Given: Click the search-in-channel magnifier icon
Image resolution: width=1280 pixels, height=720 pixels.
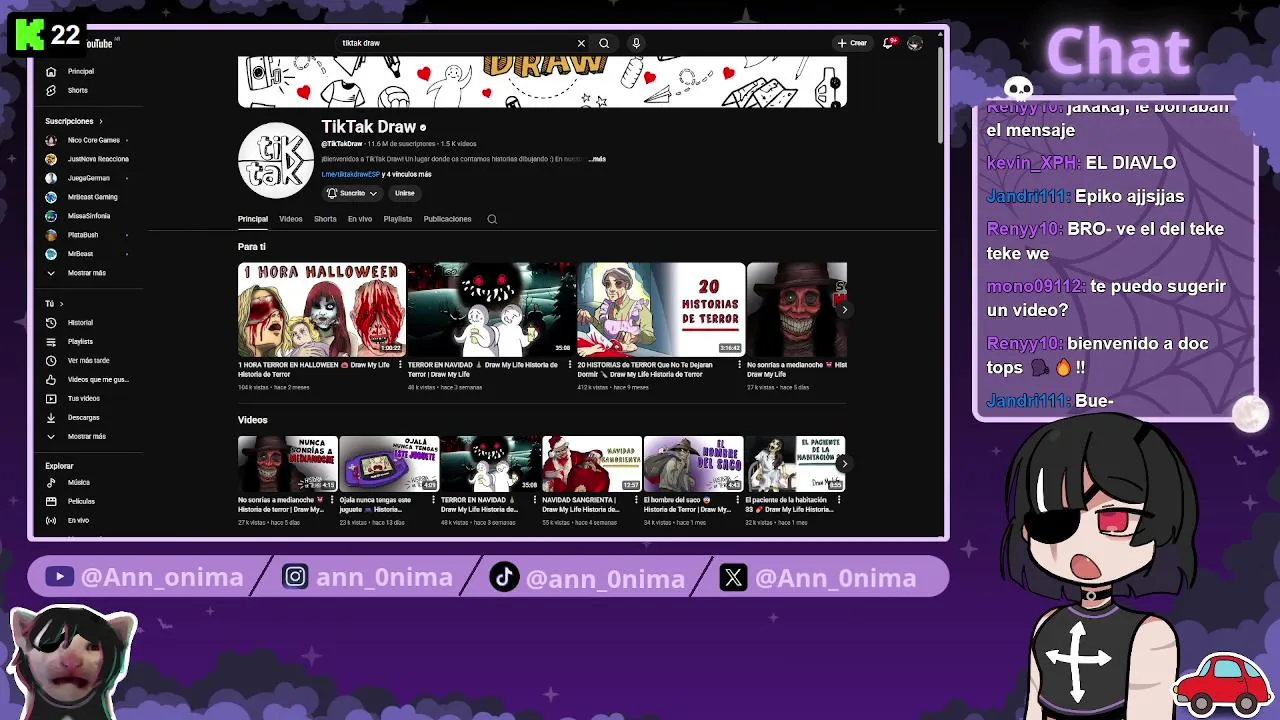Looking at the screenshot, I should pos(492,219).
